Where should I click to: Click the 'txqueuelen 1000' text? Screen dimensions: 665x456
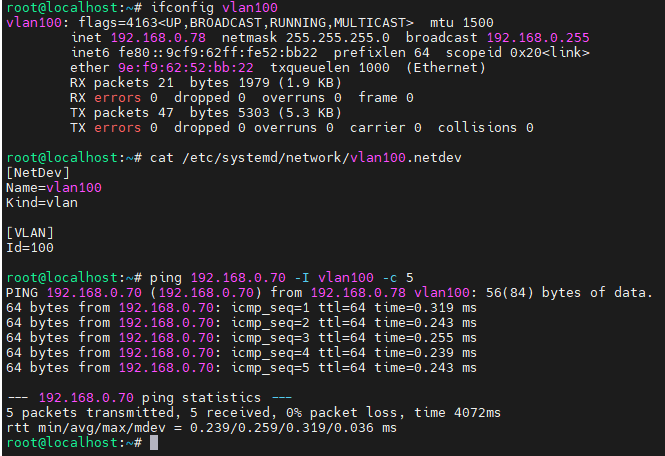tap(330, 68)
